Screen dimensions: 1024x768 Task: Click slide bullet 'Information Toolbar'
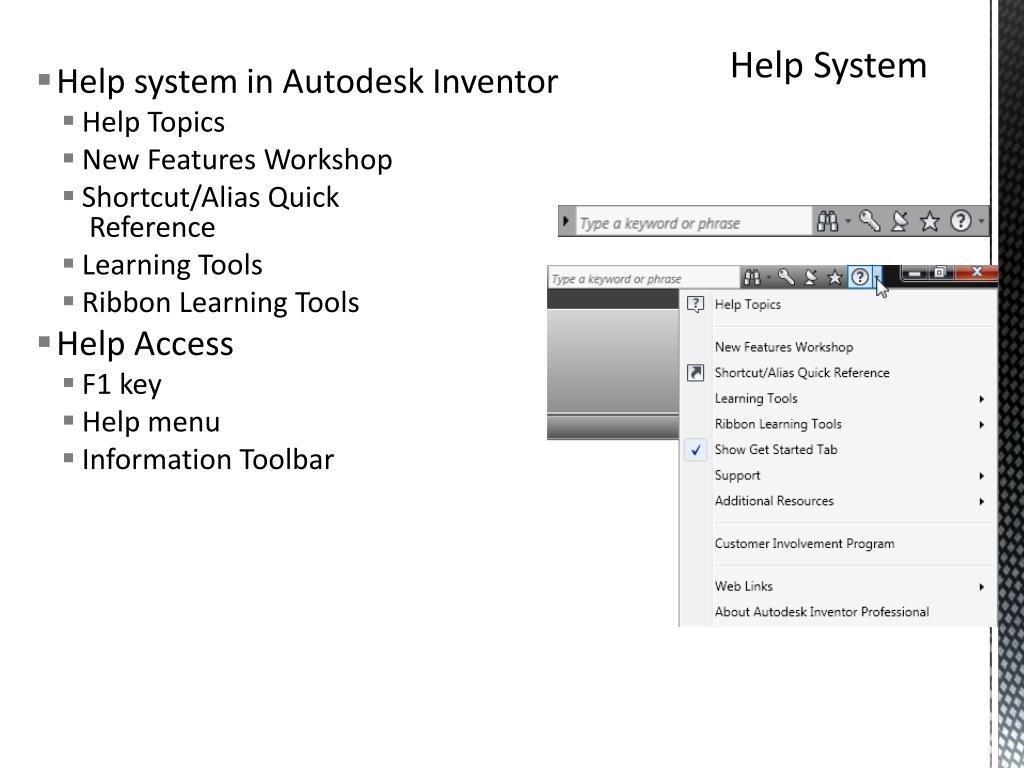pyautogui.click(x=208, y=460)
